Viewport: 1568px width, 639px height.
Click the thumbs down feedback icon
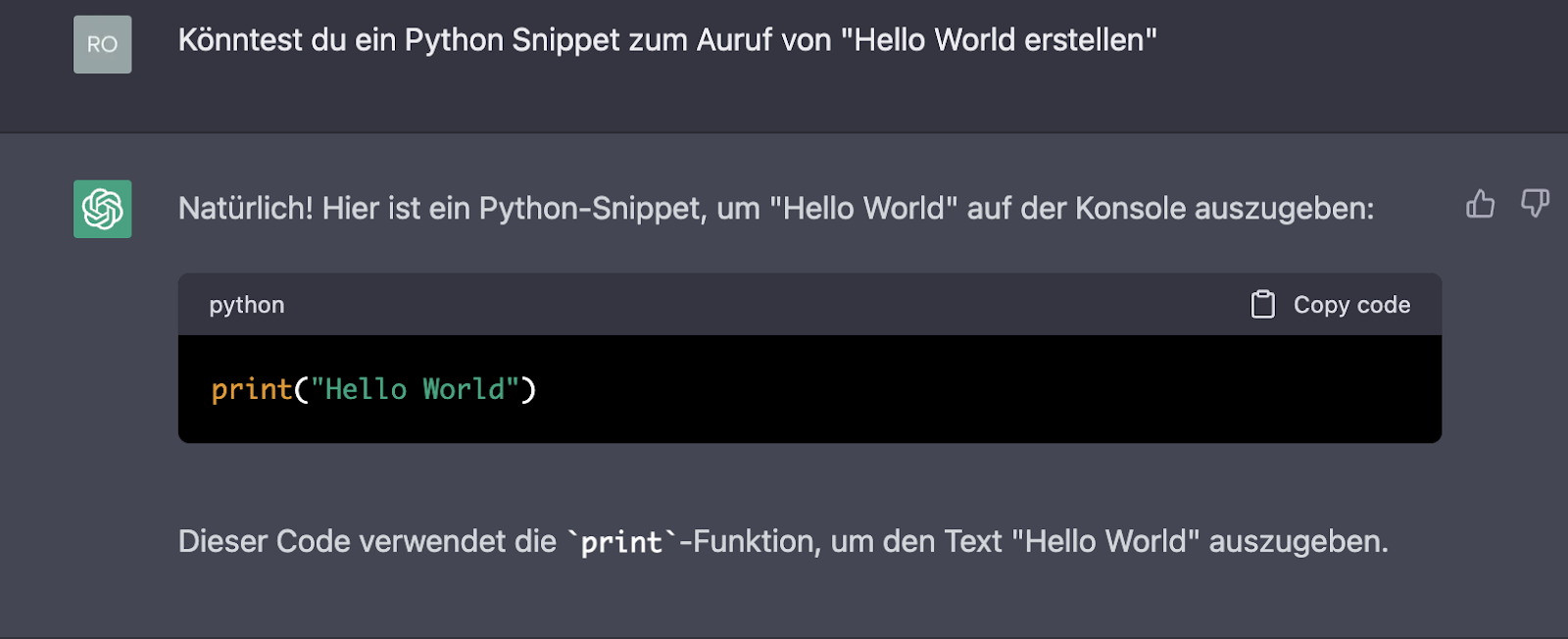(x=1535, y=204)
